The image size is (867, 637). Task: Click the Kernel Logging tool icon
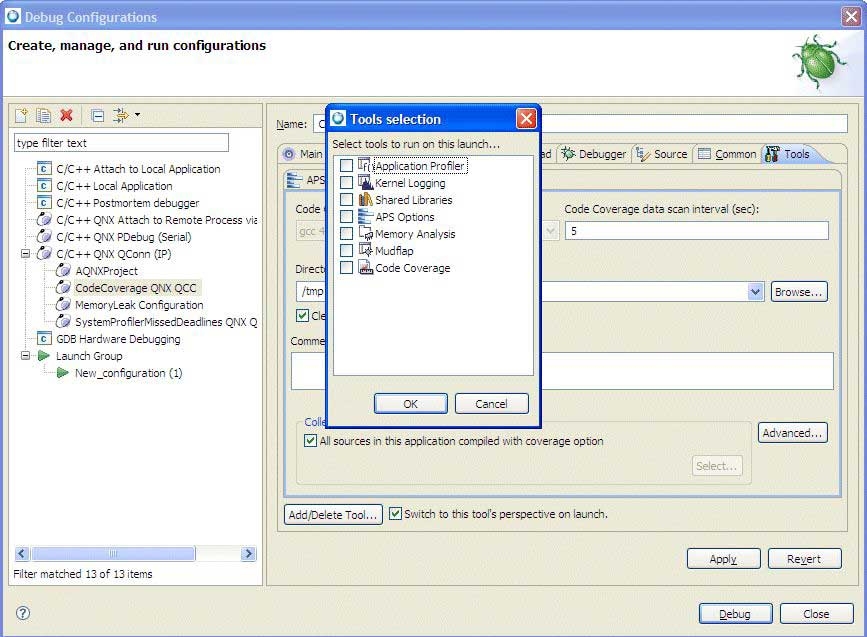(365, 183)
